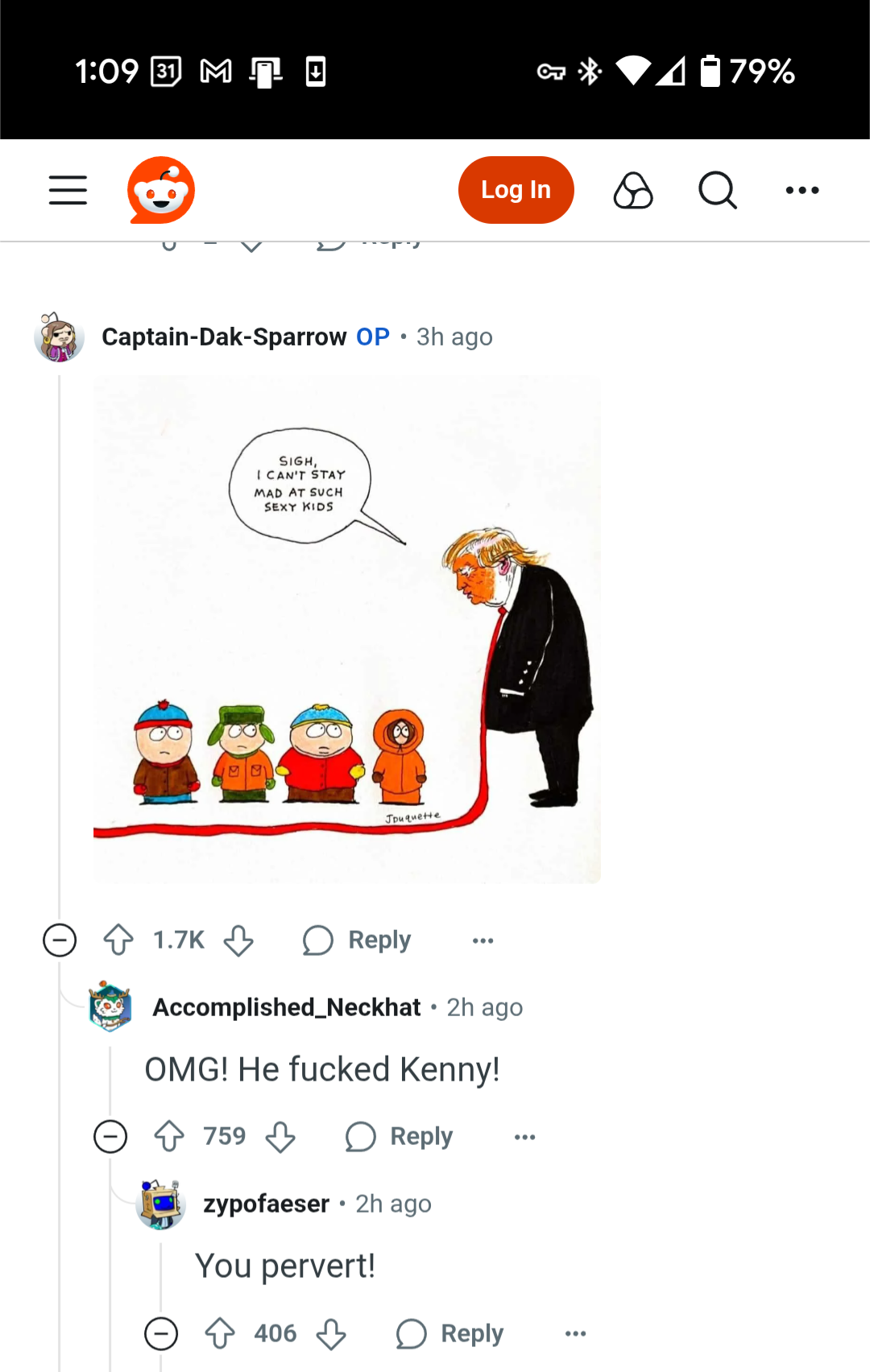Open Captain-Dak-Sparrow's user profile
This screenshot has width=870, height=1372.
coord(224,337)
